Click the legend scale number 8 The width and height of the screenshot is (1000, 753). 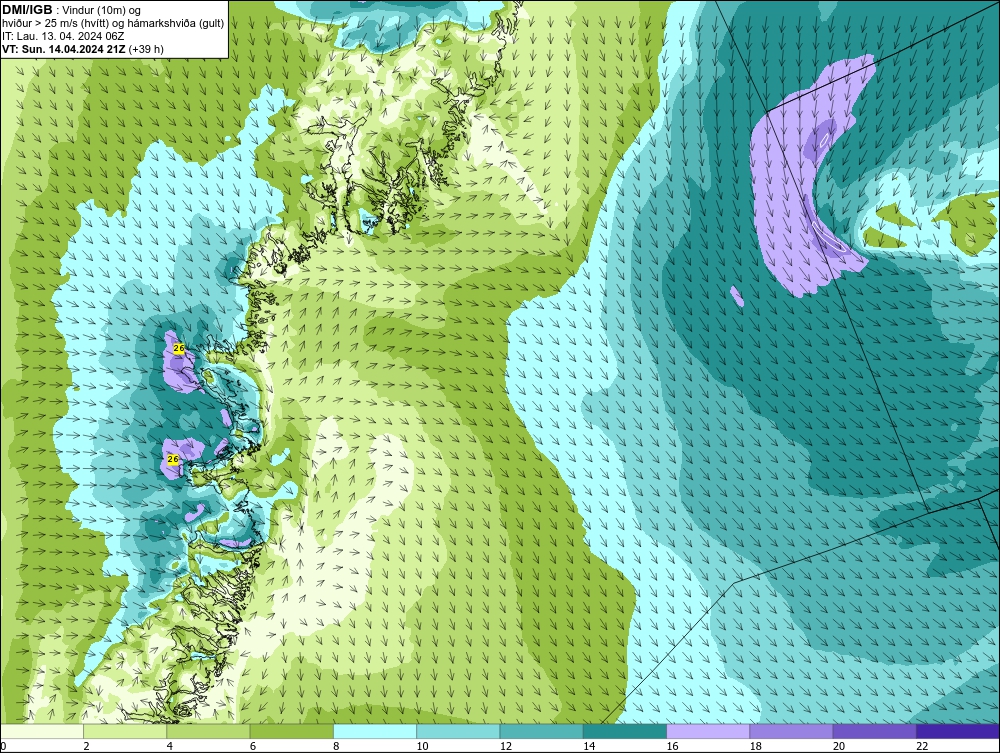[x=336, y=747]
